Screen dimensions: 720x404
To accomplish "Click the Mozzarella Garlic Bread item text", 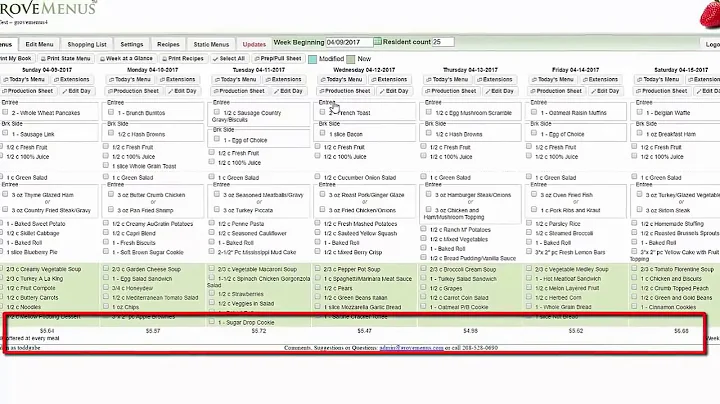I will point(363,307).
